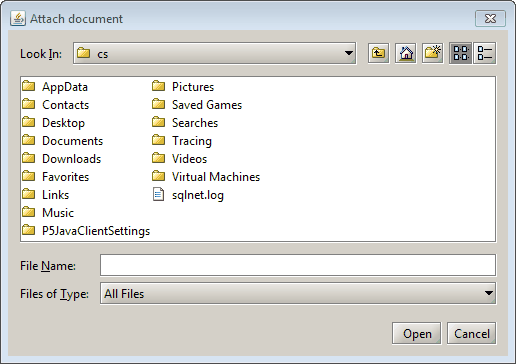Click the File Name input field
Viewport: 516px width, 364px height.
(x=298, y=265)
